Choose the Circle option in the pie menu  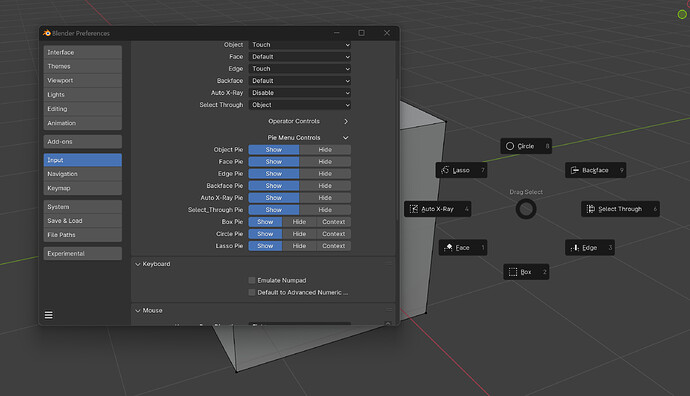(x=526, y=146)
